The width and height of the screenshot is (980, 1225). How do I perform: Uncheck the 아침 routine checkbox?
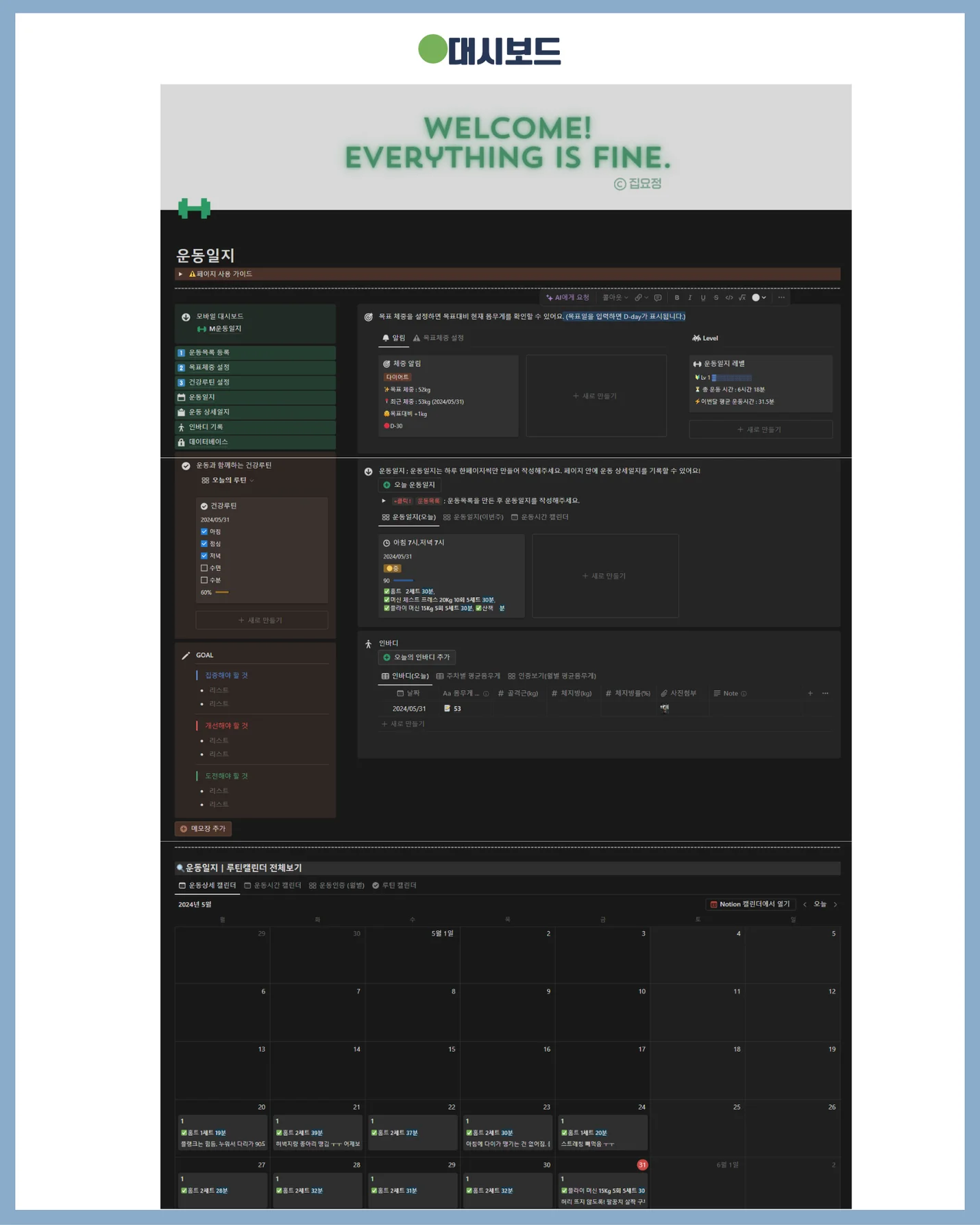pyautogui.click(x=204, y=531)
